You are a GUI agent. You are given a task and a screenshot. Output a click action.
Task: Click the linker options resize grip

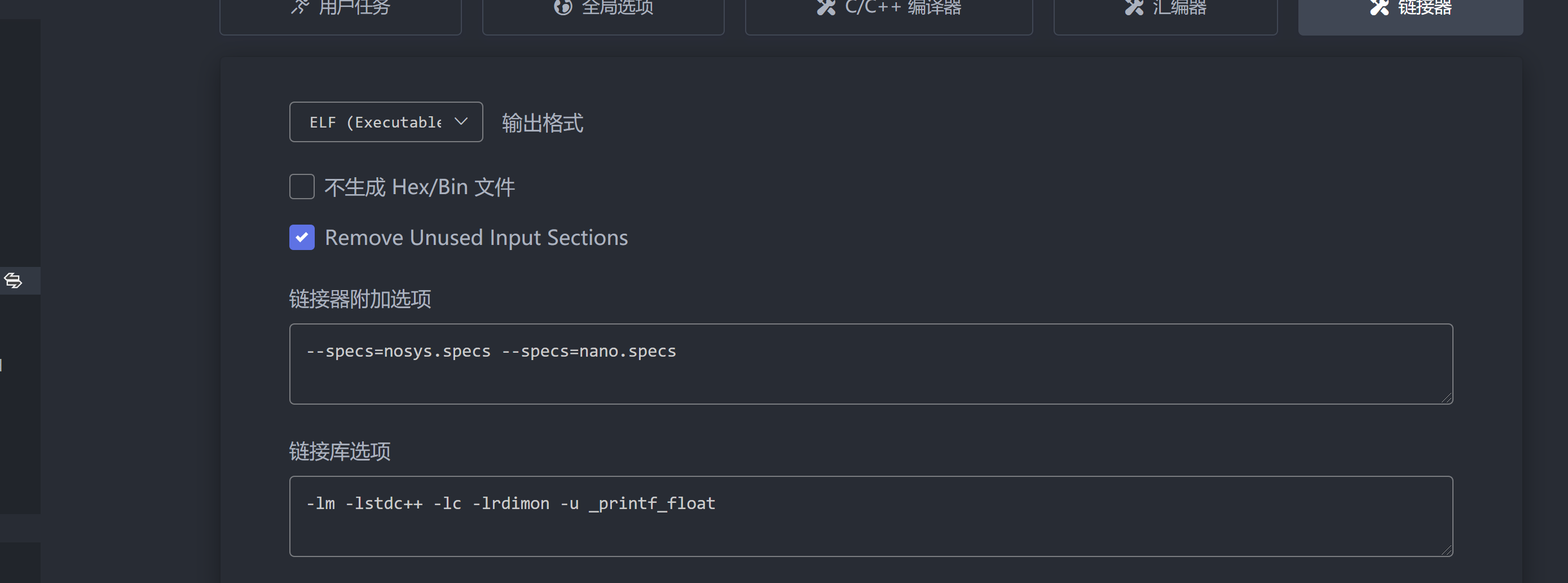1447,398
